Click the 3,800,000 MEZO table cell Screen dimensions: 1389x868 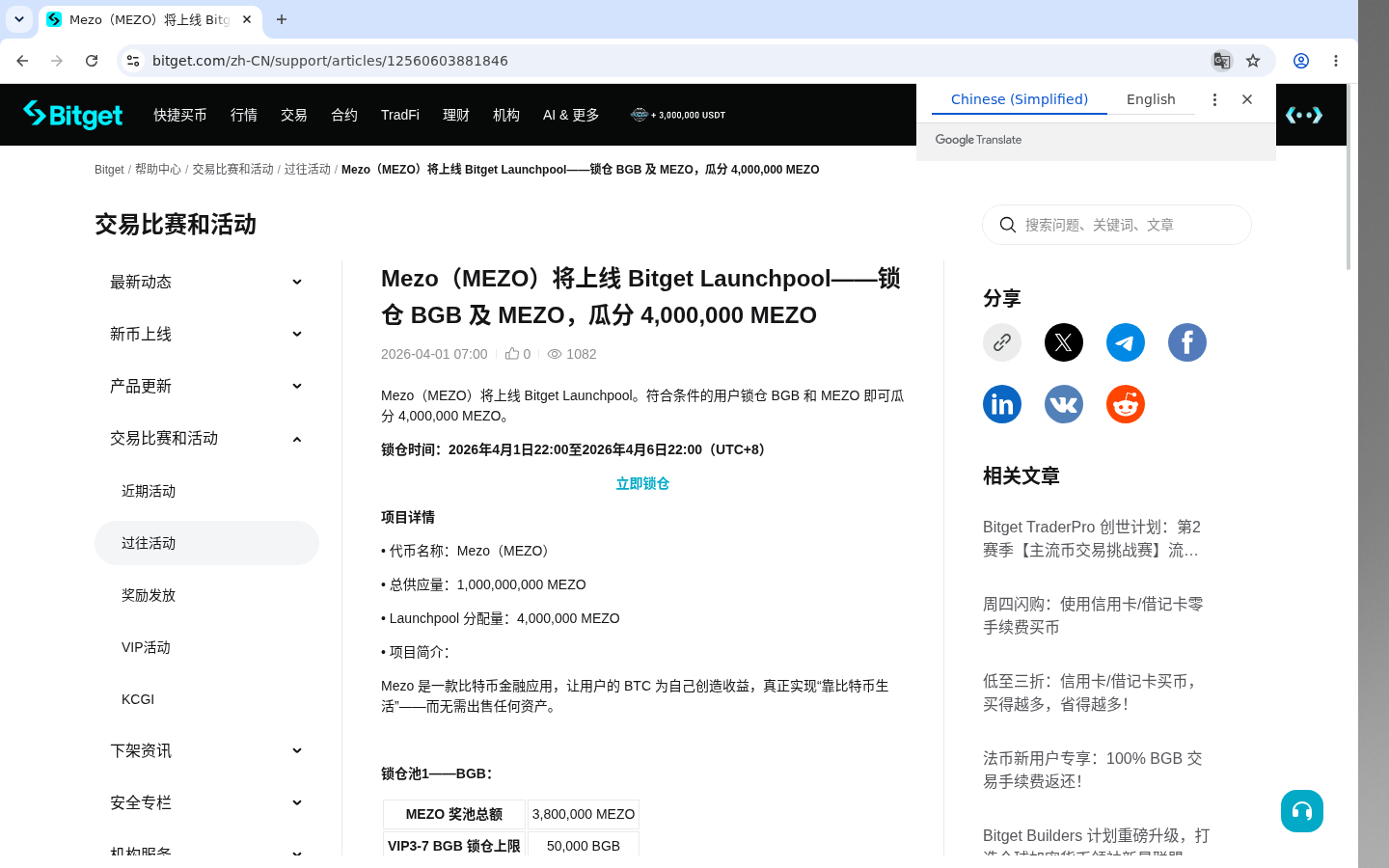[584, 814]
